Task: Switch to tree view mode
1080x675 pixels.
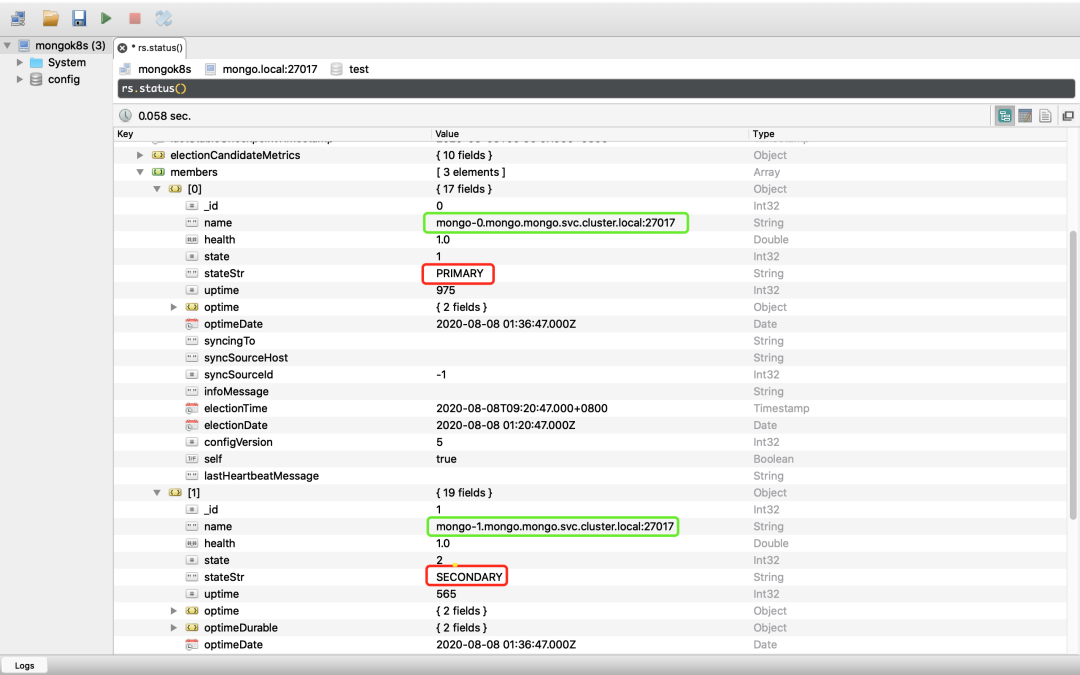Action: tap(1005, 116)
